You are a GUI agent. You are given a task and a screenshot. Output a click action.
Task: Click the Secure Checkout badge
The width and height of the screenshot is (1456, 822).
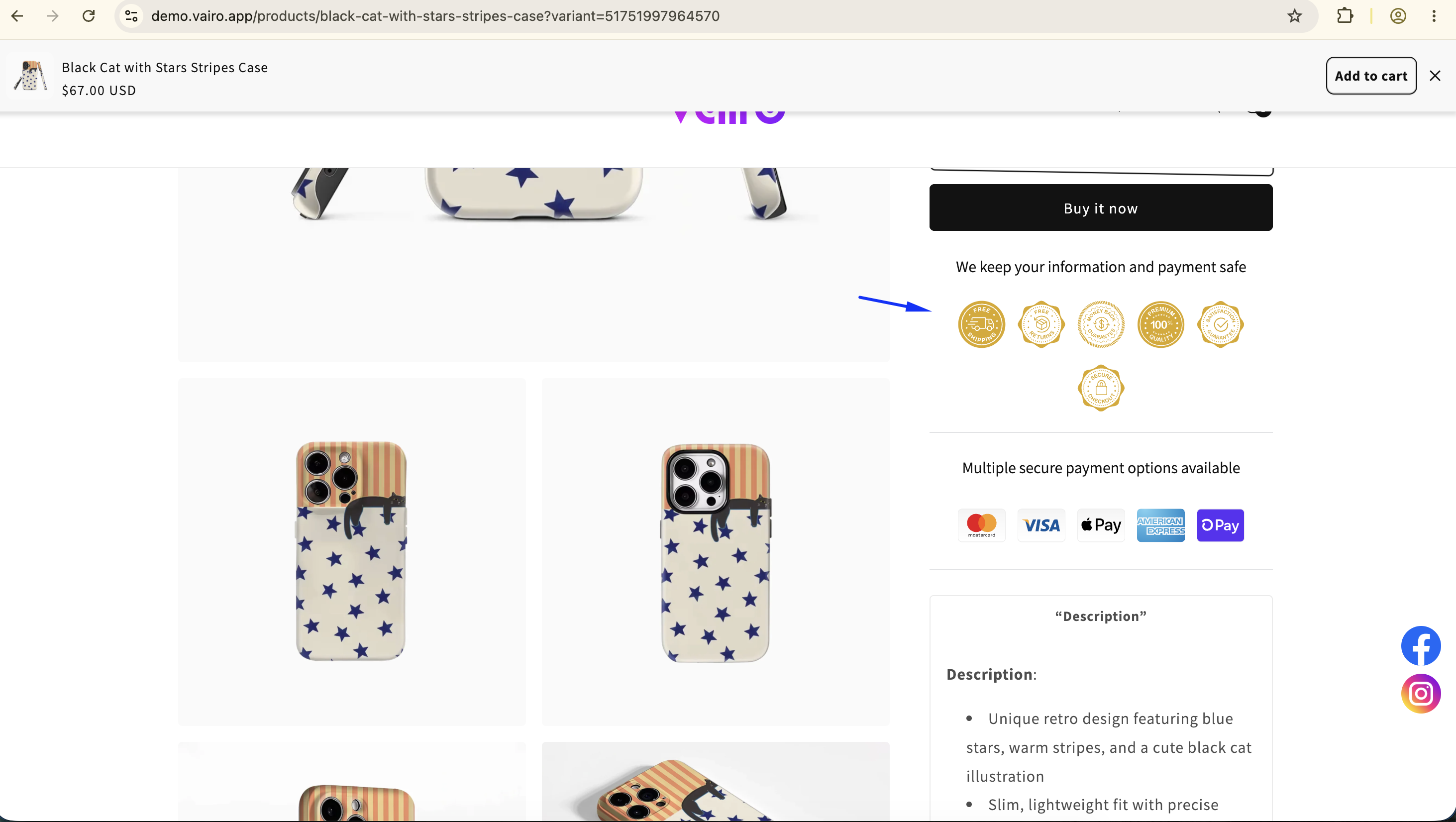(1101, 388)
